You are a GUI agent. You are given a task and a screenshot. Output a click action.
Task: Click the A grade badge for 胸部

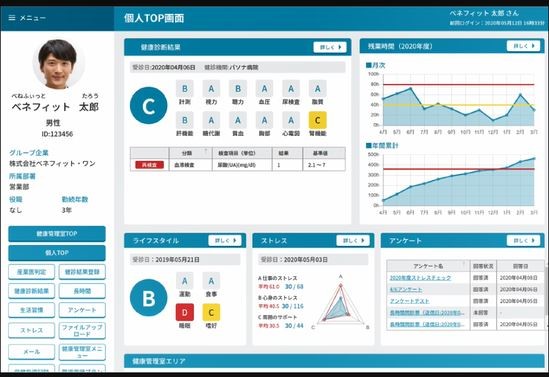pyautogui.click(x=264, y=120)
